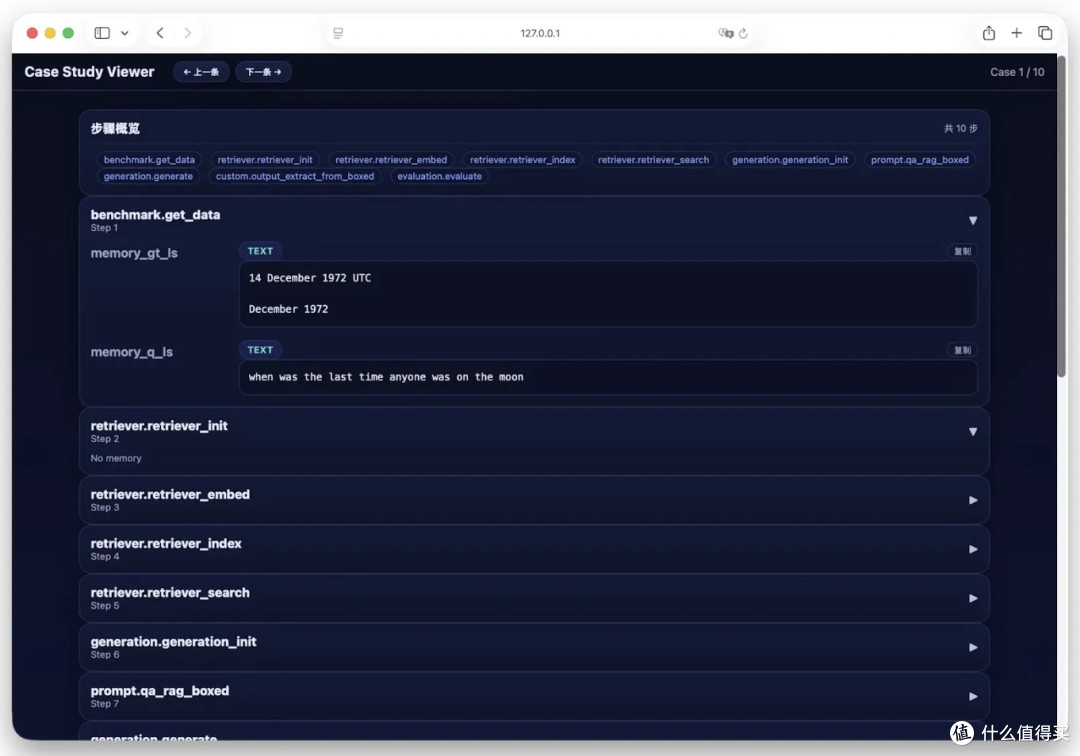The width and height of the screenshot is (1080, 756).
Task: Open a new tab with plus icon
Action: (x=1017, y=33)
